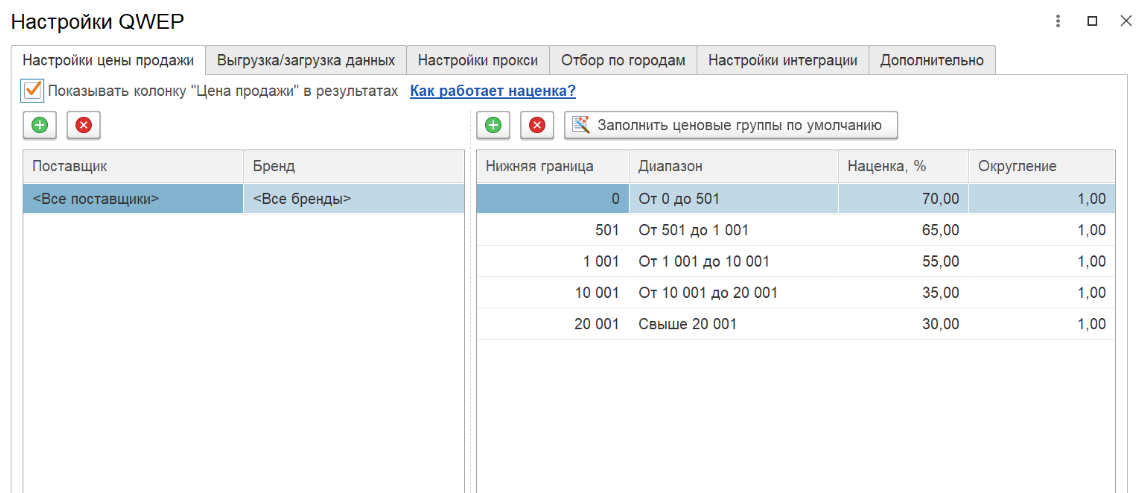Click lower bound cell with value 501
The image size is (1140, 493).
click(x=553, y=231)
